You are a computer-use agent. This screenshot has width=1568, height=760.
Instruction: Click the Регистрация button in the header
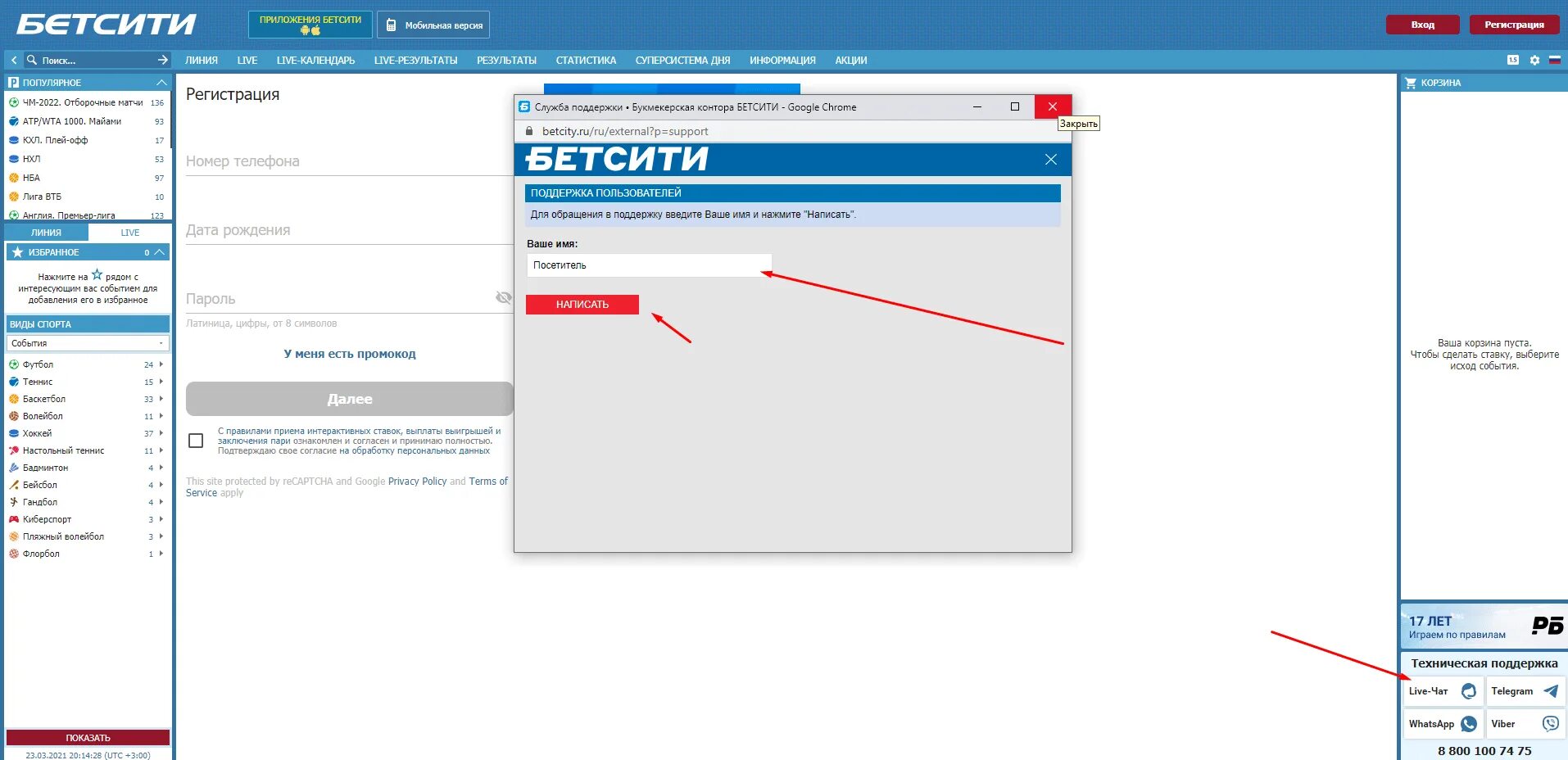point(1514,25)
